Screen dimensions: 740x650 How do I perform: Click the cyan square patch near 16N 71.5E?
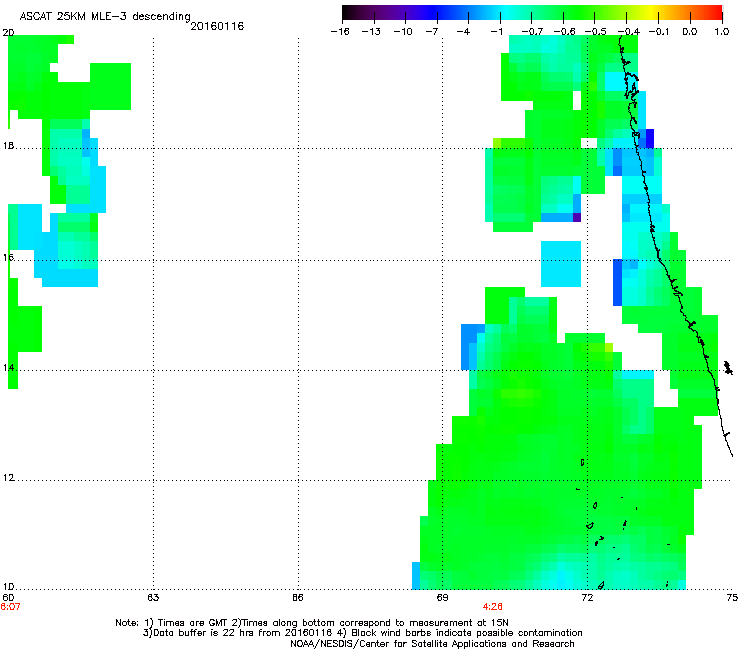(561, 264)
